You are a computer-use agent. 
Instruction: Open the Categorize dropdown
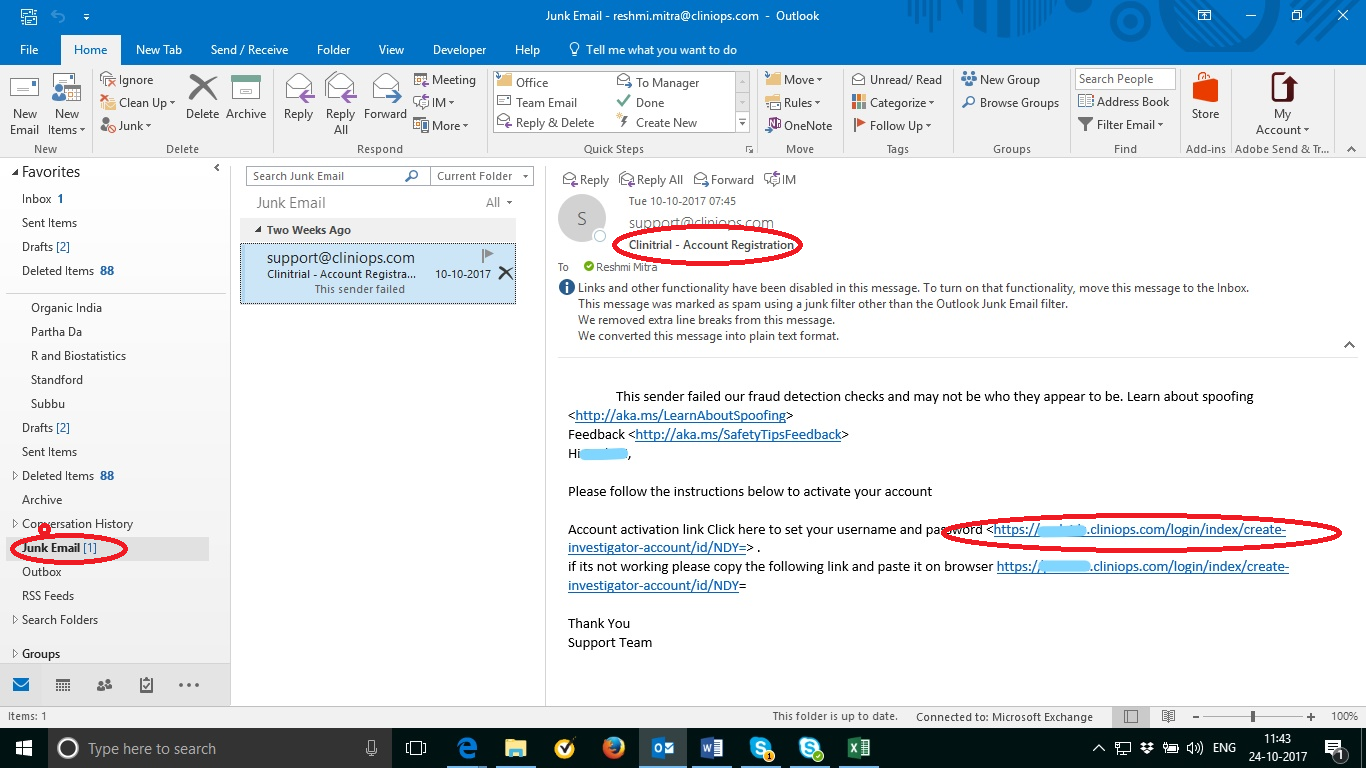click(893, 103)
